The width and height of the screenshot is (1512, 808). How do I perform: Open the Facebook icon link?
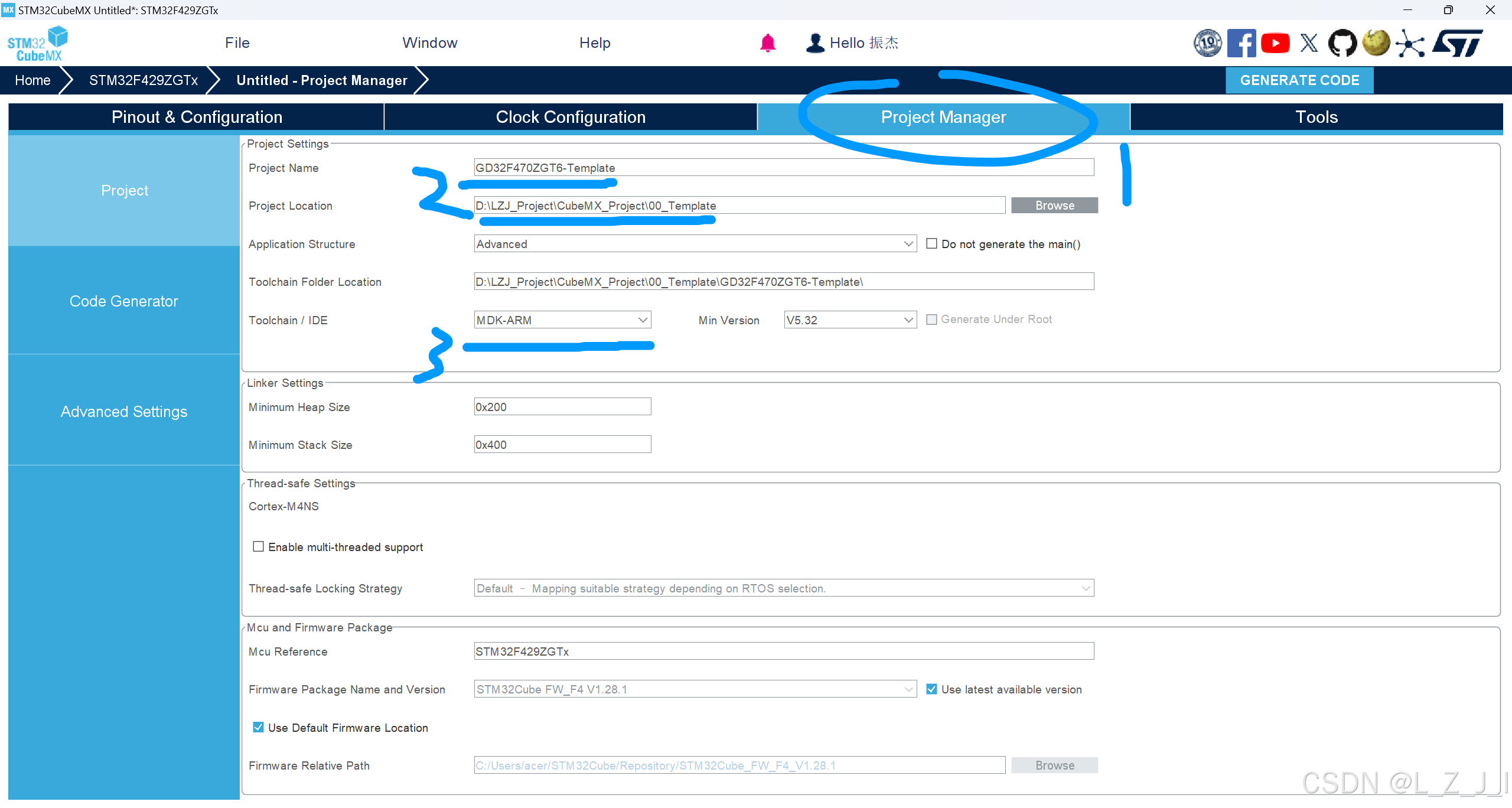pos(1241,43)
